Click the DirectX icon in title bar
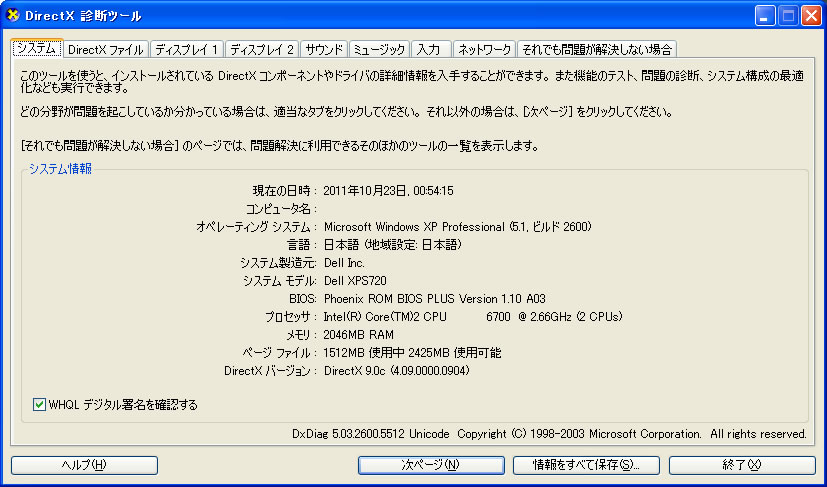 [x=13, y=15]
